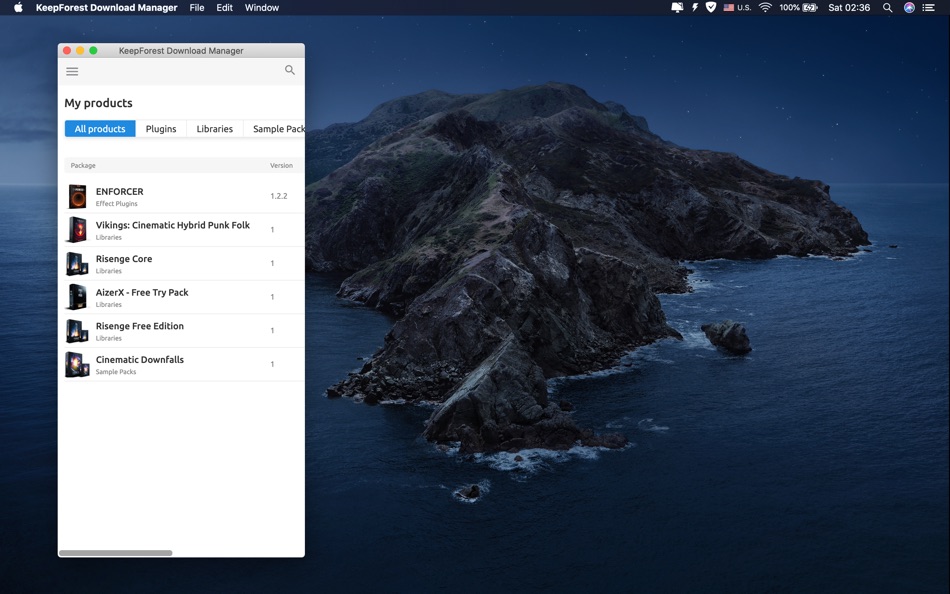Image resolution: width=950 pixels, height=594 pixels.
Task: Open the hamburger menu icon
Action: point(72,72)
